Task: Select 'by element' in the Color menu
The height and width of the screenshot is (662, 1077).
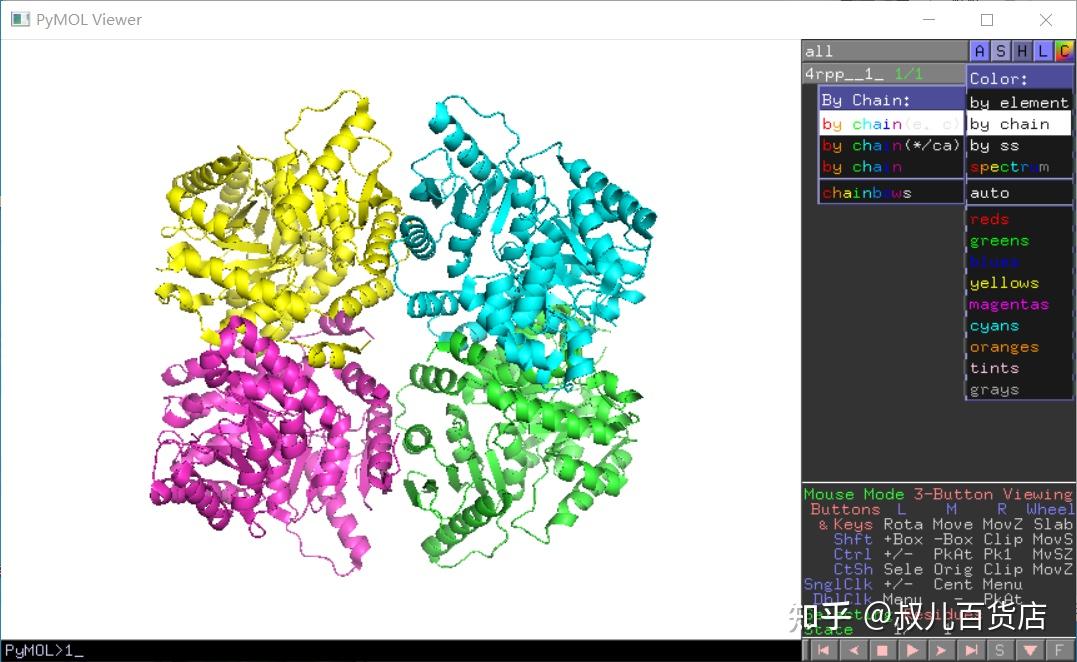Action: (x=1018, y=102)
